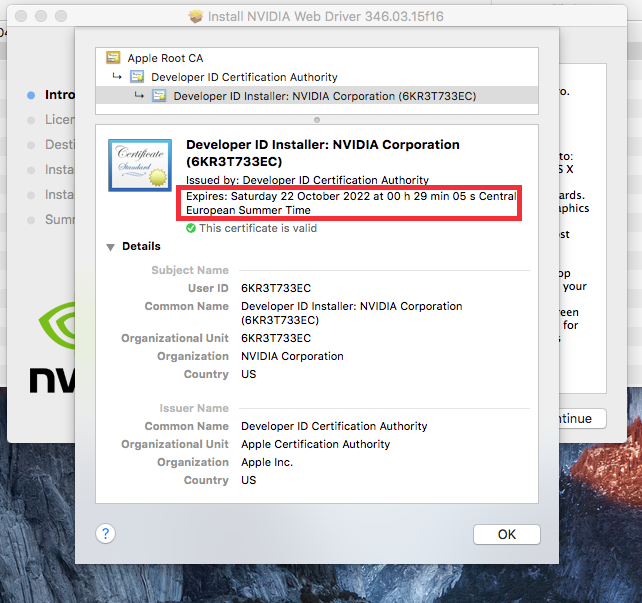This screenshot has height=603, width=642.
Task: Click the issuer Country value US
Action: pyautogui.click(x=249, y=480)
